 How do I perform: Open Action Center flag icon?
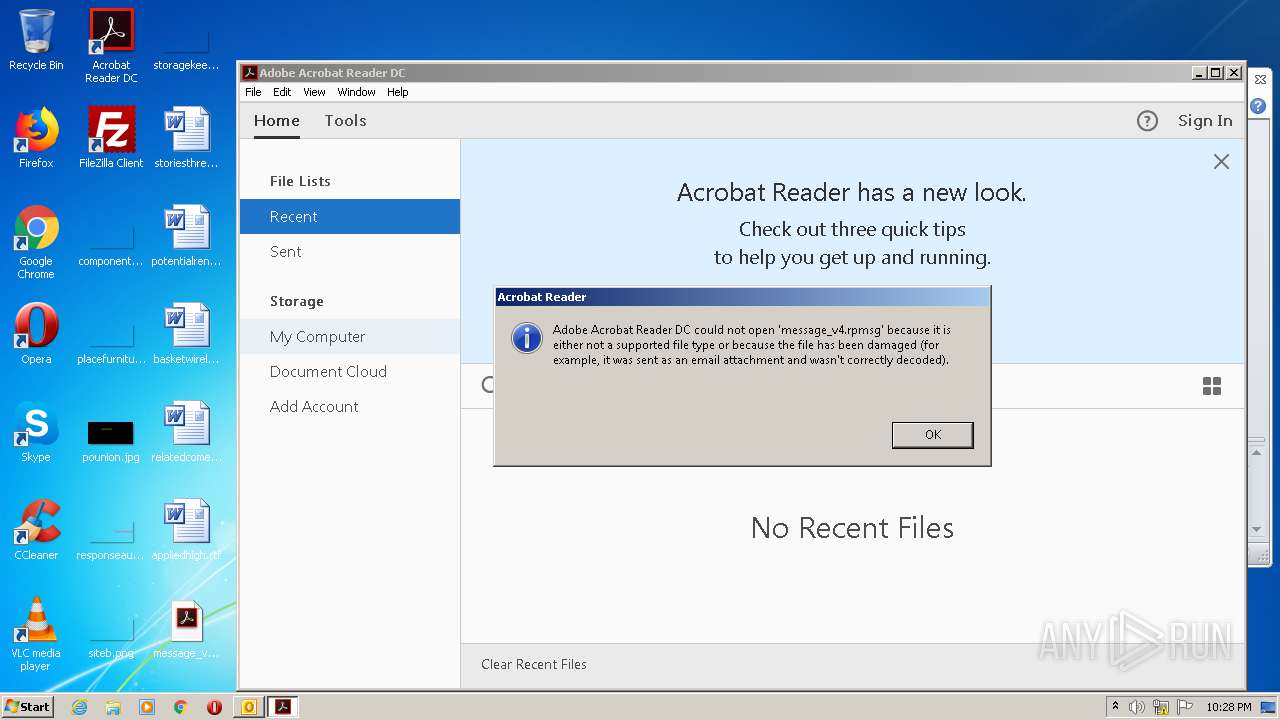[1184, 707]
